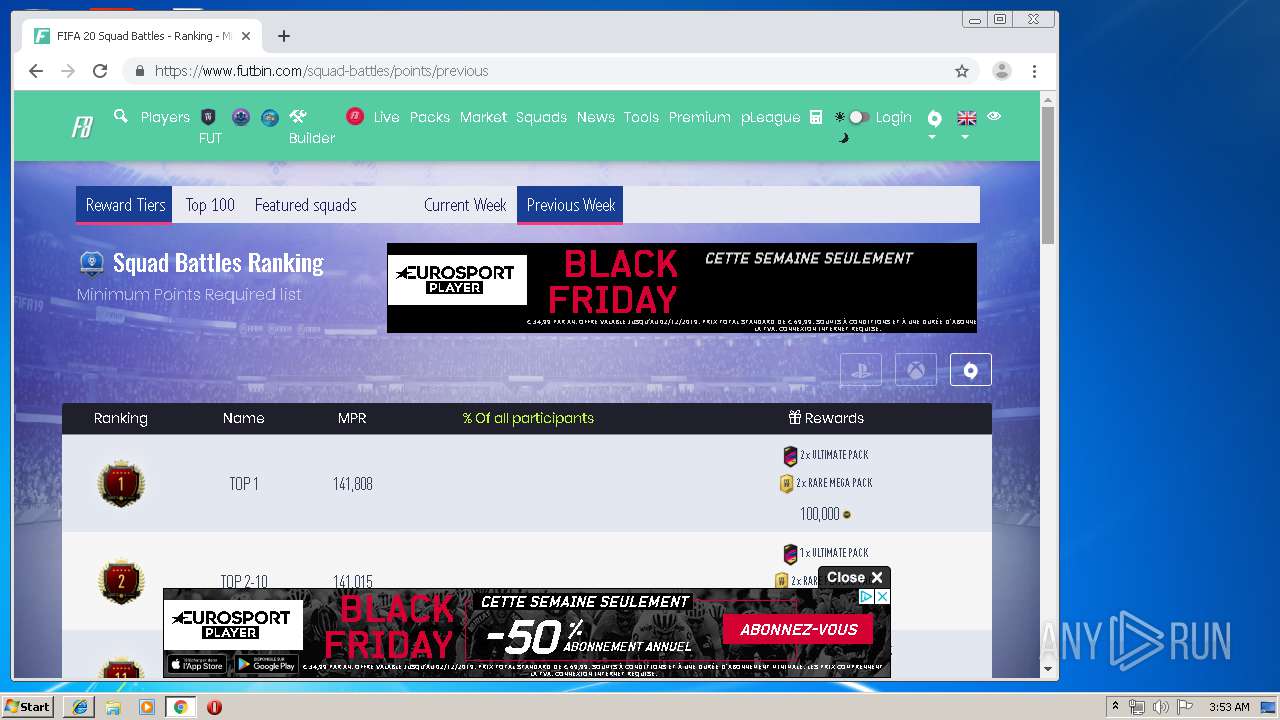Go back using browser back arrow
The height and width of the screenshot is (720, 1280).
[36, 71]
